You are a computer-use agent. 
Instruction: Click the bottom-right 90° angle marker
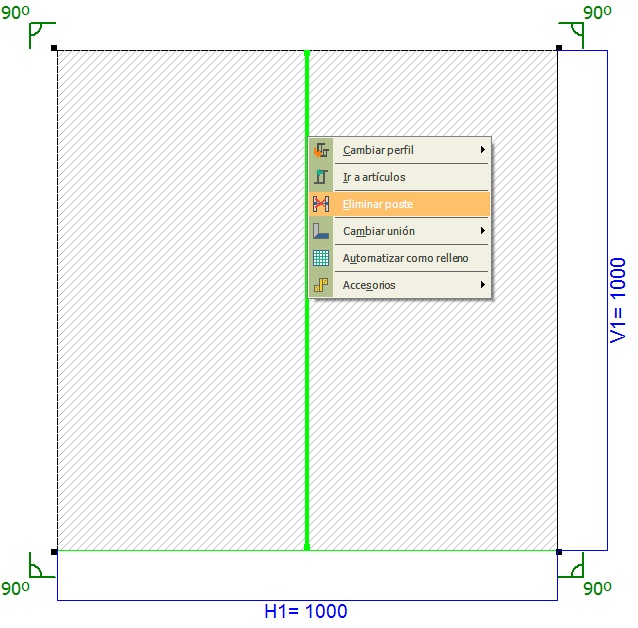click(x=571, y=565)
